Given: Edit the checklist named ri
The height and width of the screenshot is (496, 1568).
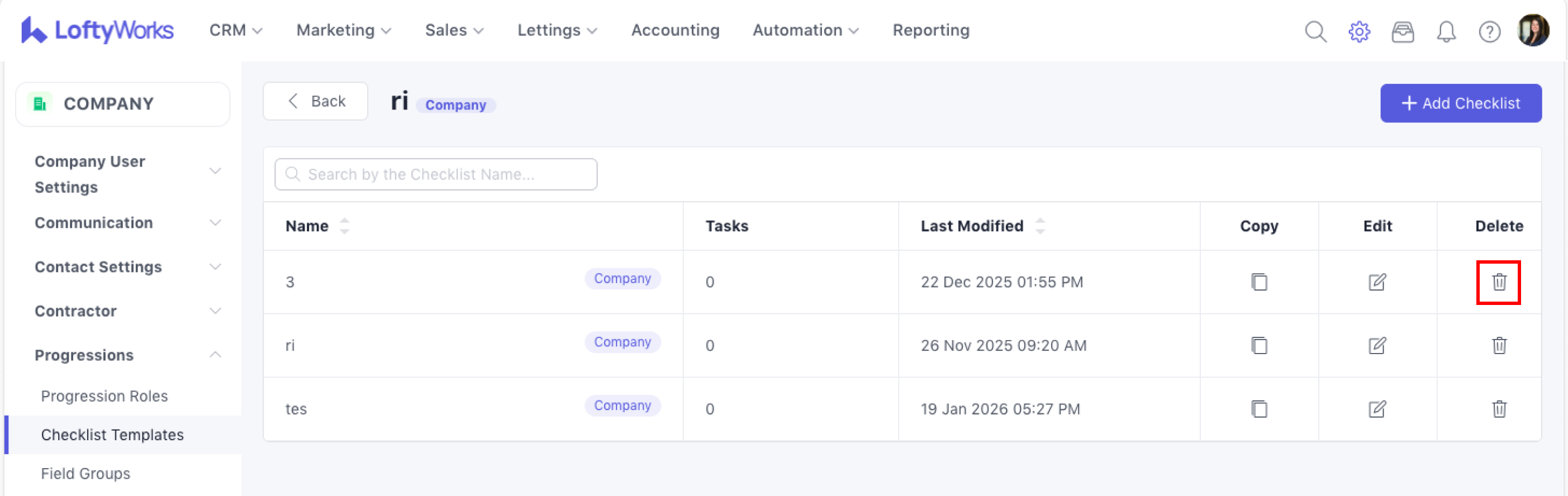Looking at the screenshot, I should tap(1377, 346).
